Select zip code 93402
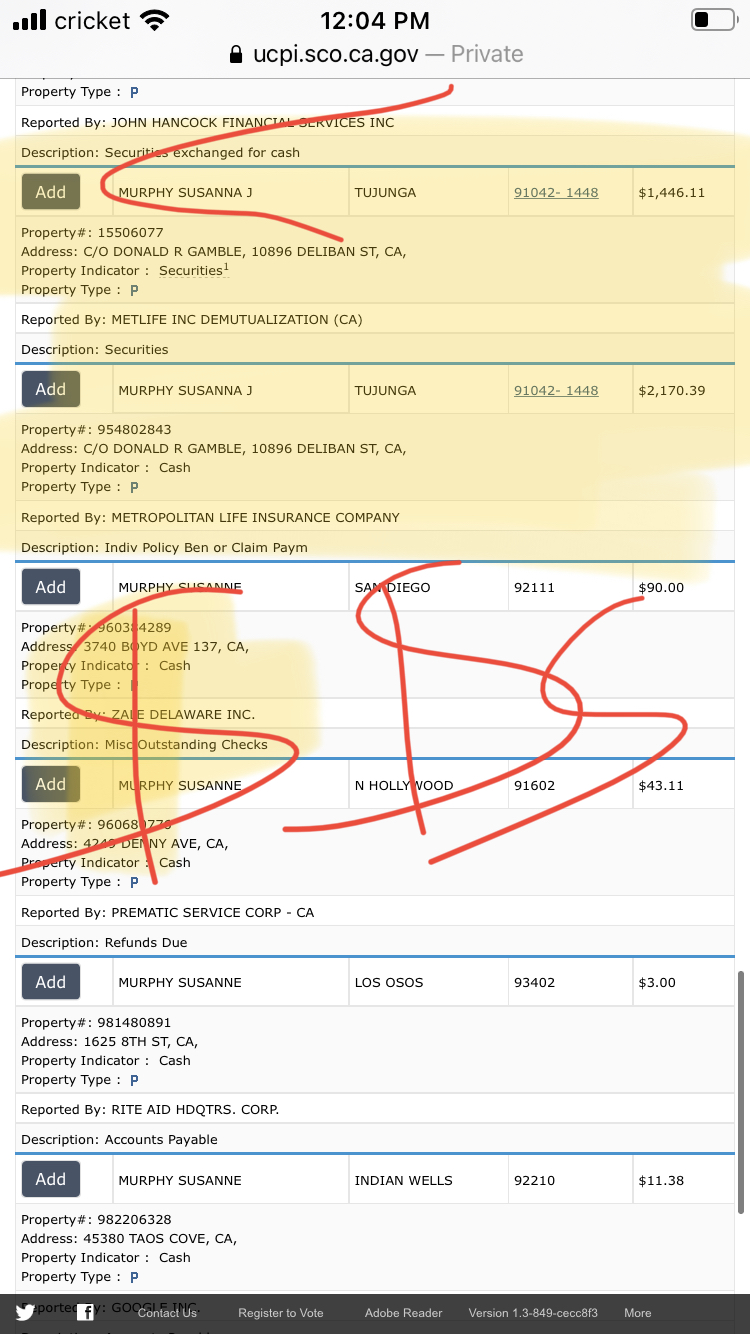 (533, 982)
